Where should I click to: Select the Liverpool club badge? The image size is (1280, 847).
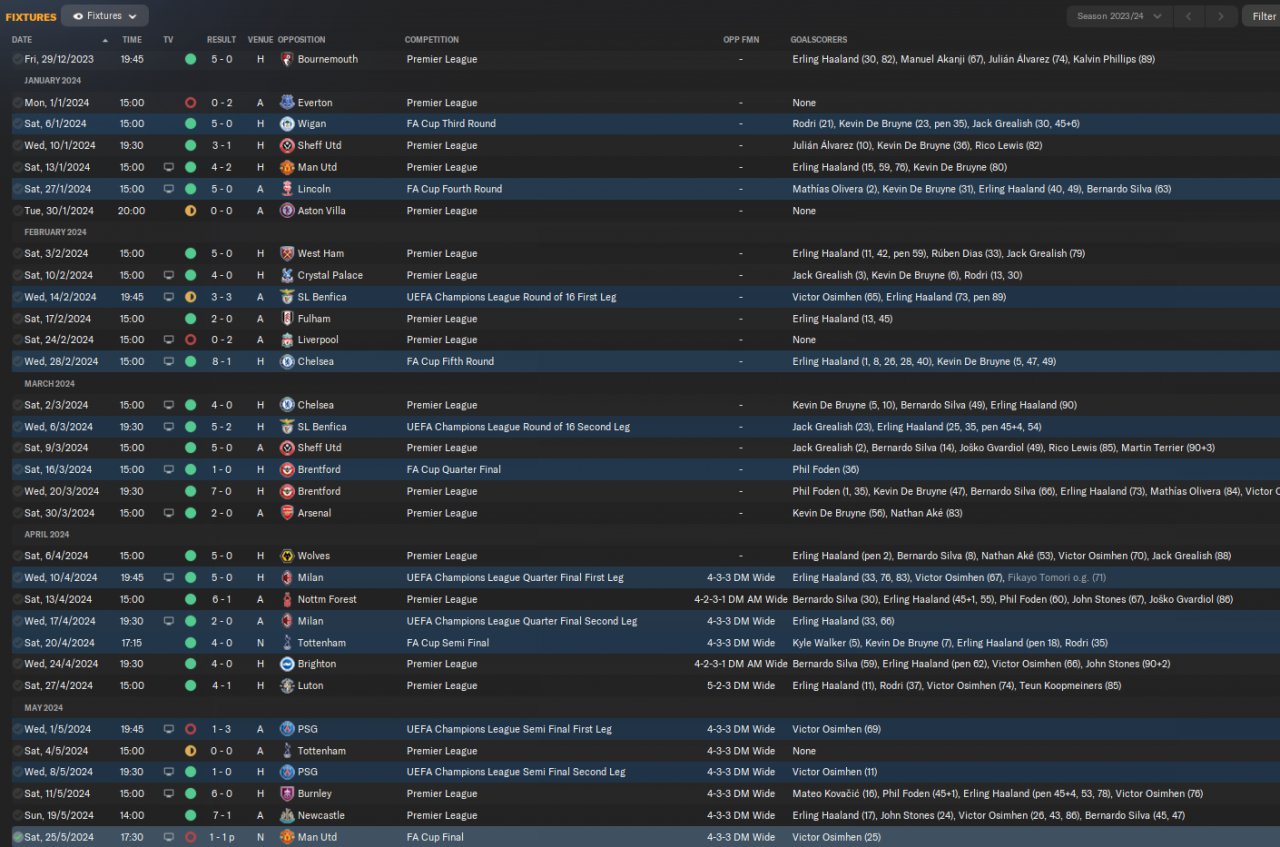[x=287, y=340]
